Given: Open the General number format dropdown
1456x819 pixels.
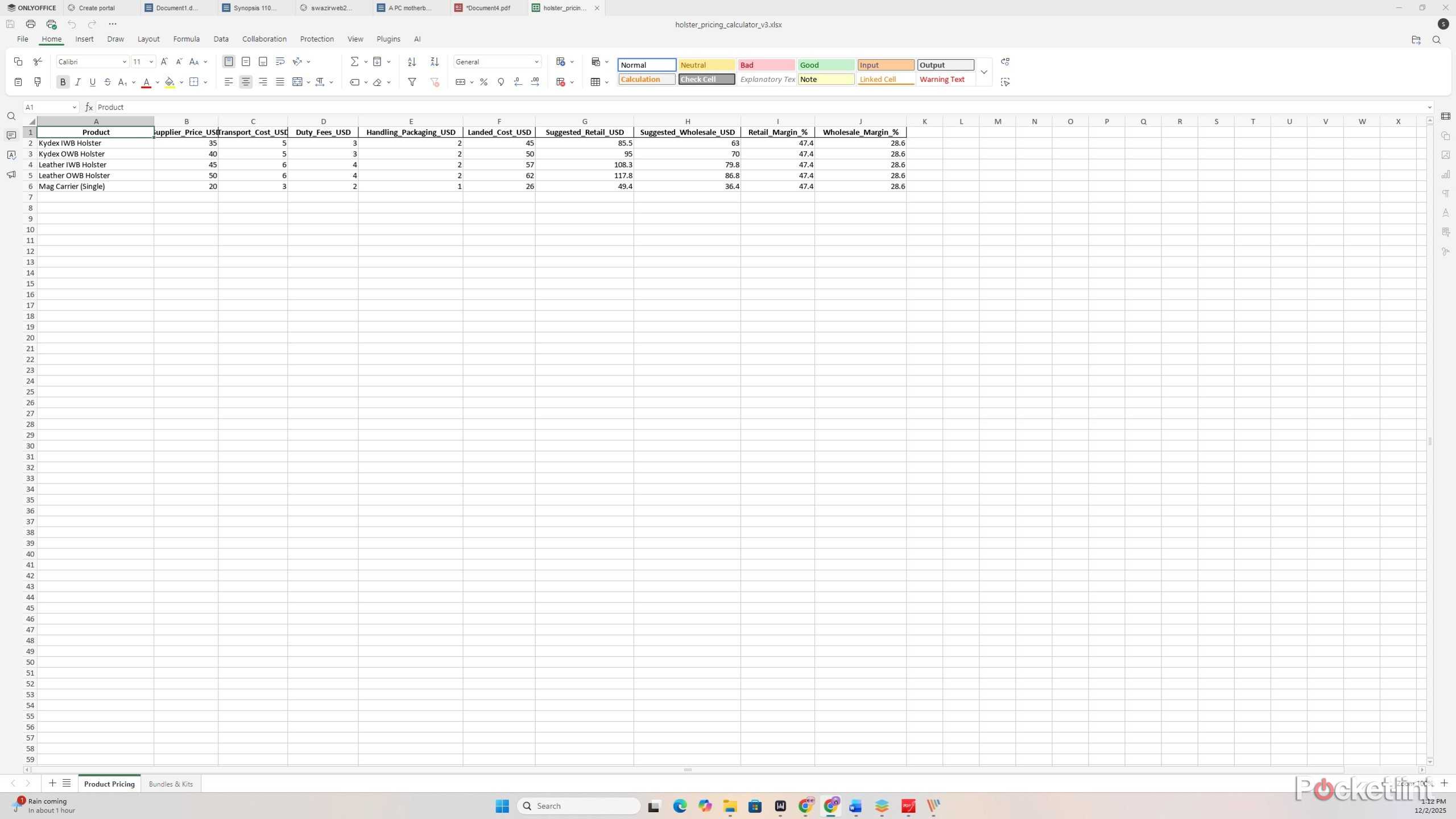Looking at the screenshot, I should pyautogui.click(x=536, y=61).
